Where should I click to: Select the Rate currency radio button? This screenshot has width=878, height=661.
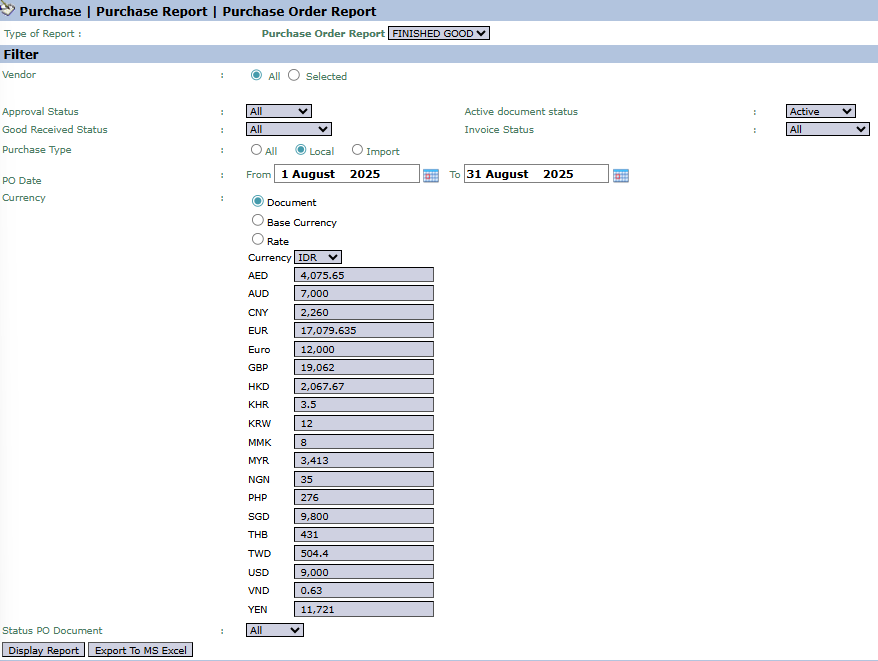click(x=258, y=240)
